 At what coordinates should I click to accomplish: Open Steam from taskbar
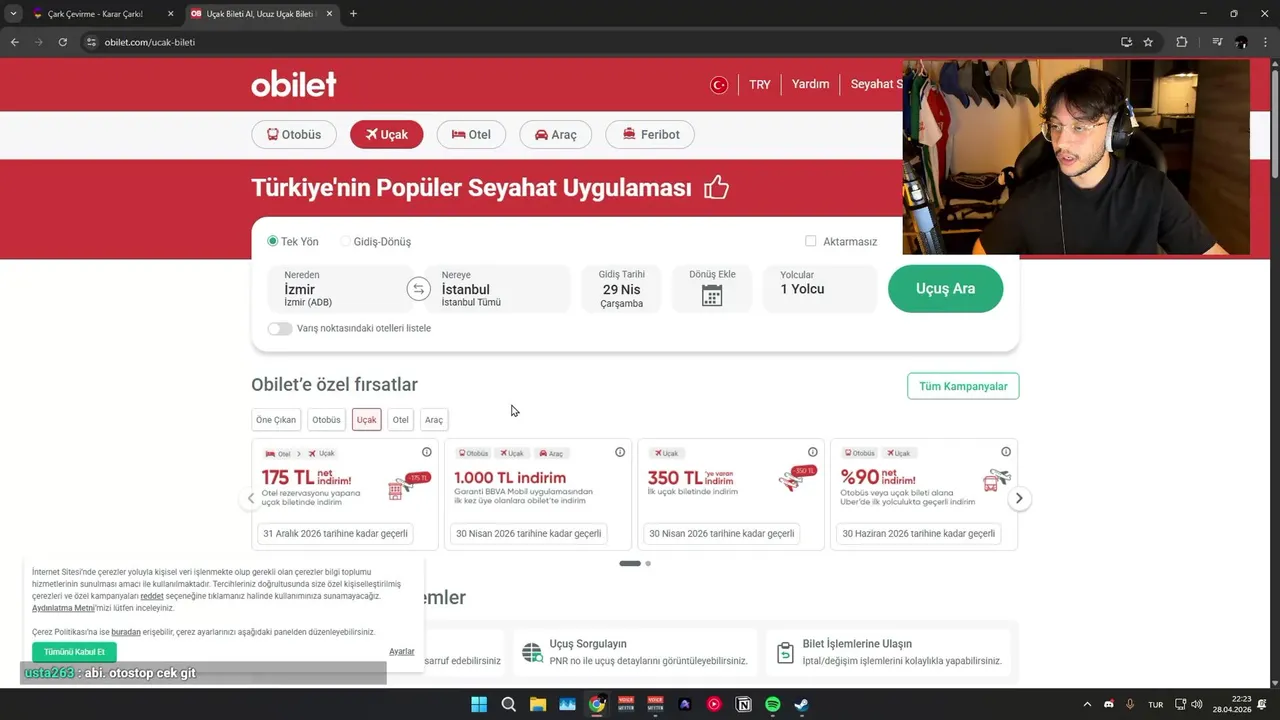tap(802, 704)
